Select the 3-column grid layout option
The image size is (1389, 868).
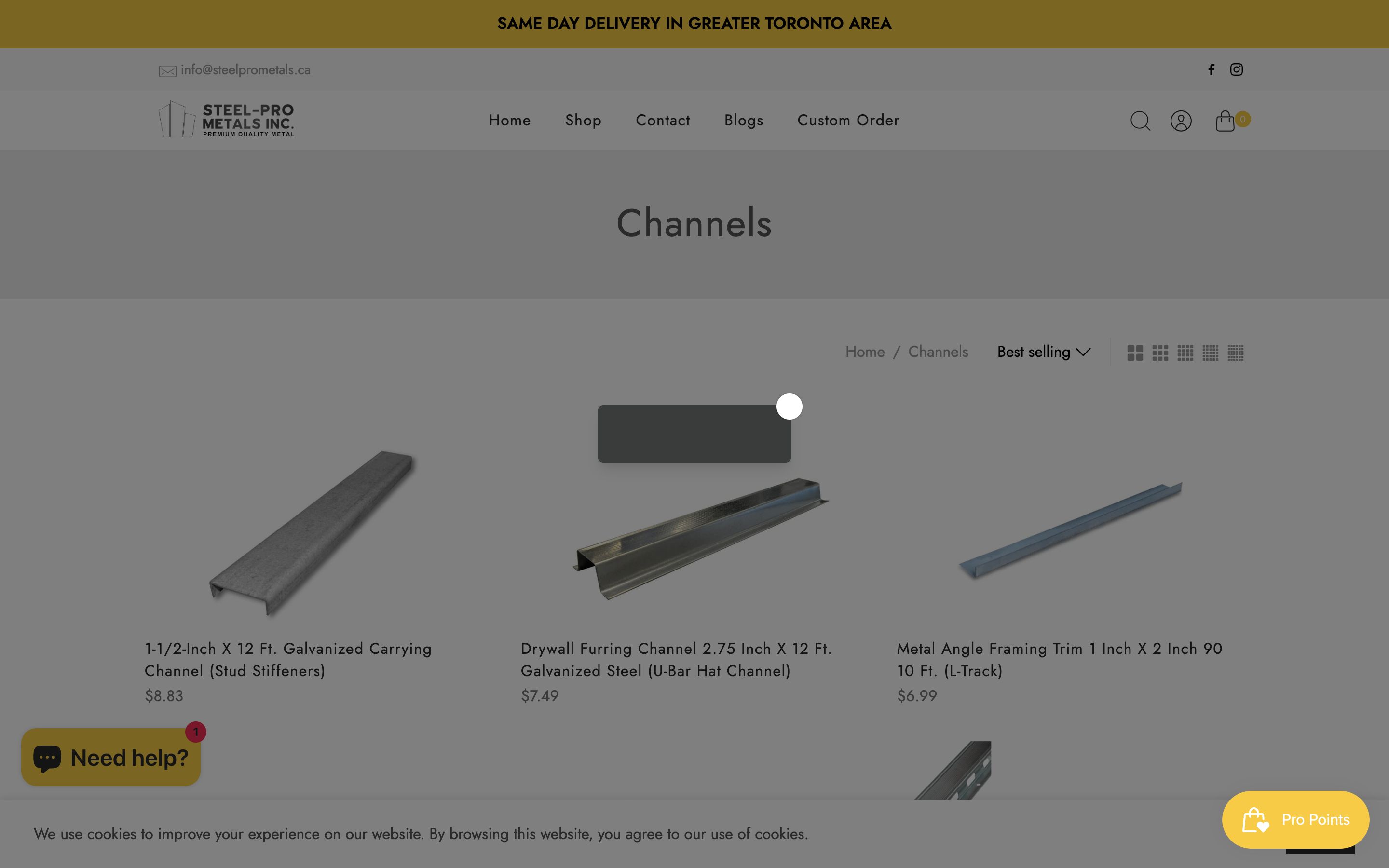[1160, 353]
